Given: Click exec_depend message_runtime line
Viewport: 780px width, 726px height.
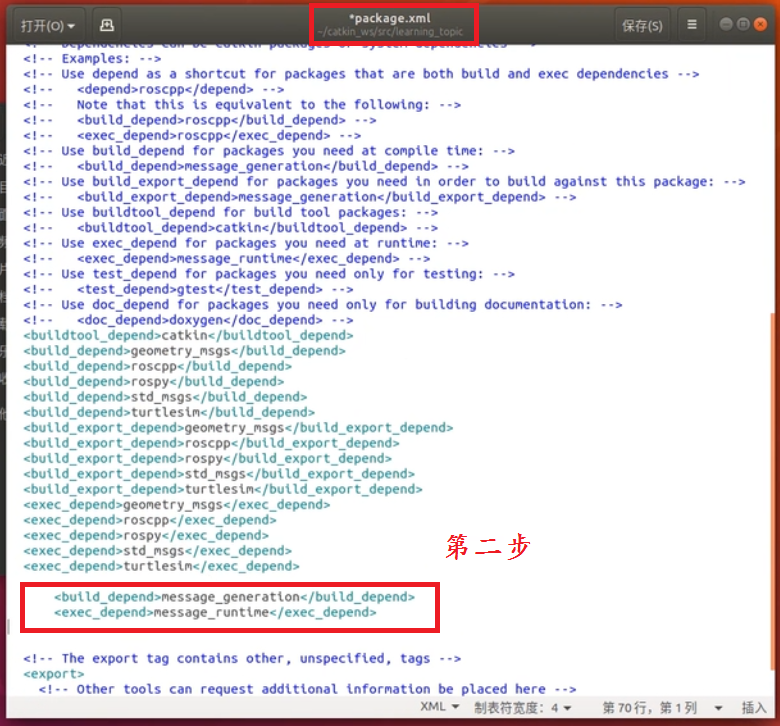Looking at the screenshot, I should [x=215, y=613].
